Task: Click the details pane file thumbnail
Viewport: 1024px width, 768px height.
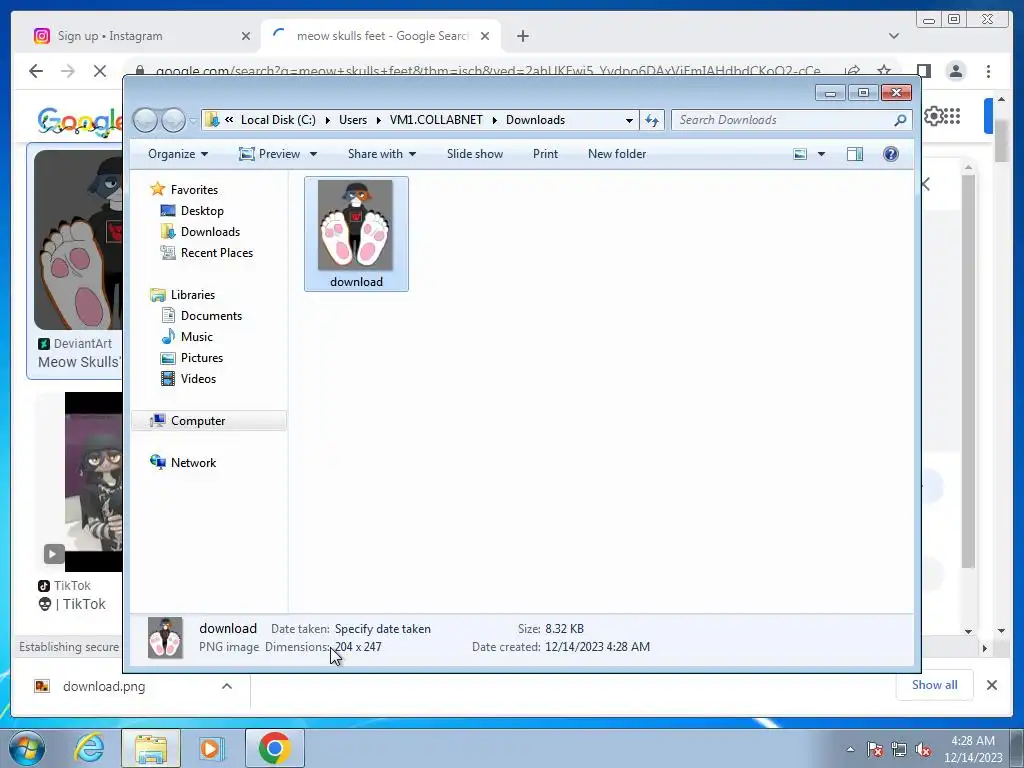Action: pyautogui.click(x=165, y=637)
